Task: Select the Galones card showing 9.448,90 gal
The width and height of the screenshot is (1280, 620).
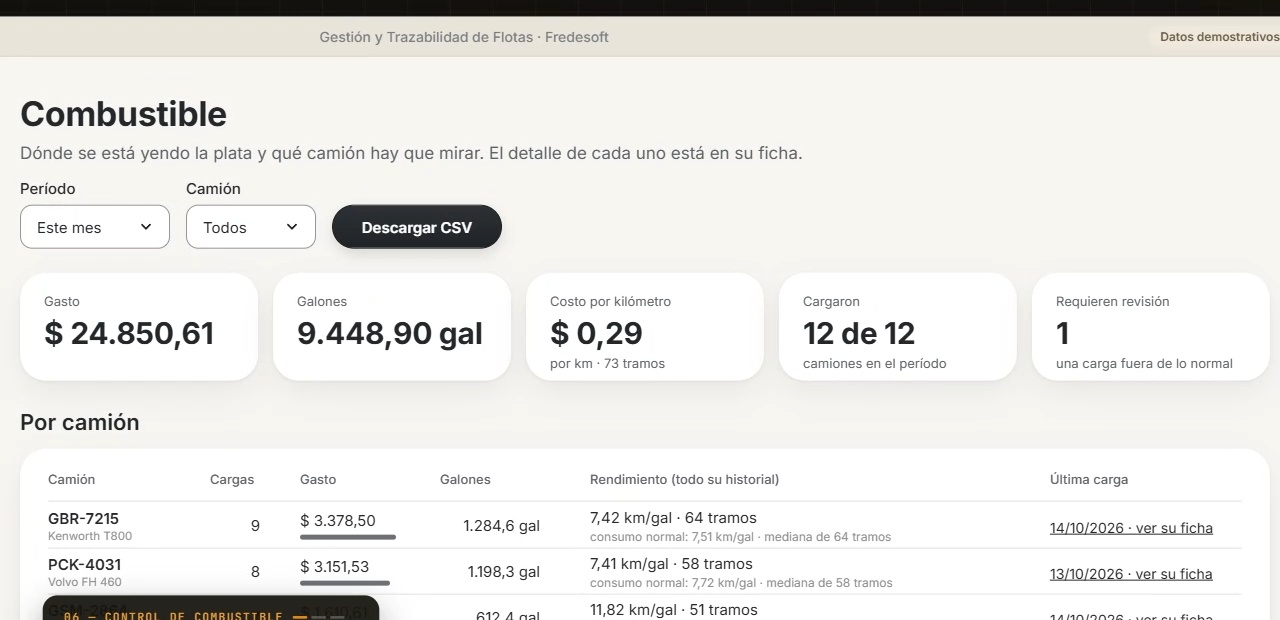Action: tap(392, 327)
